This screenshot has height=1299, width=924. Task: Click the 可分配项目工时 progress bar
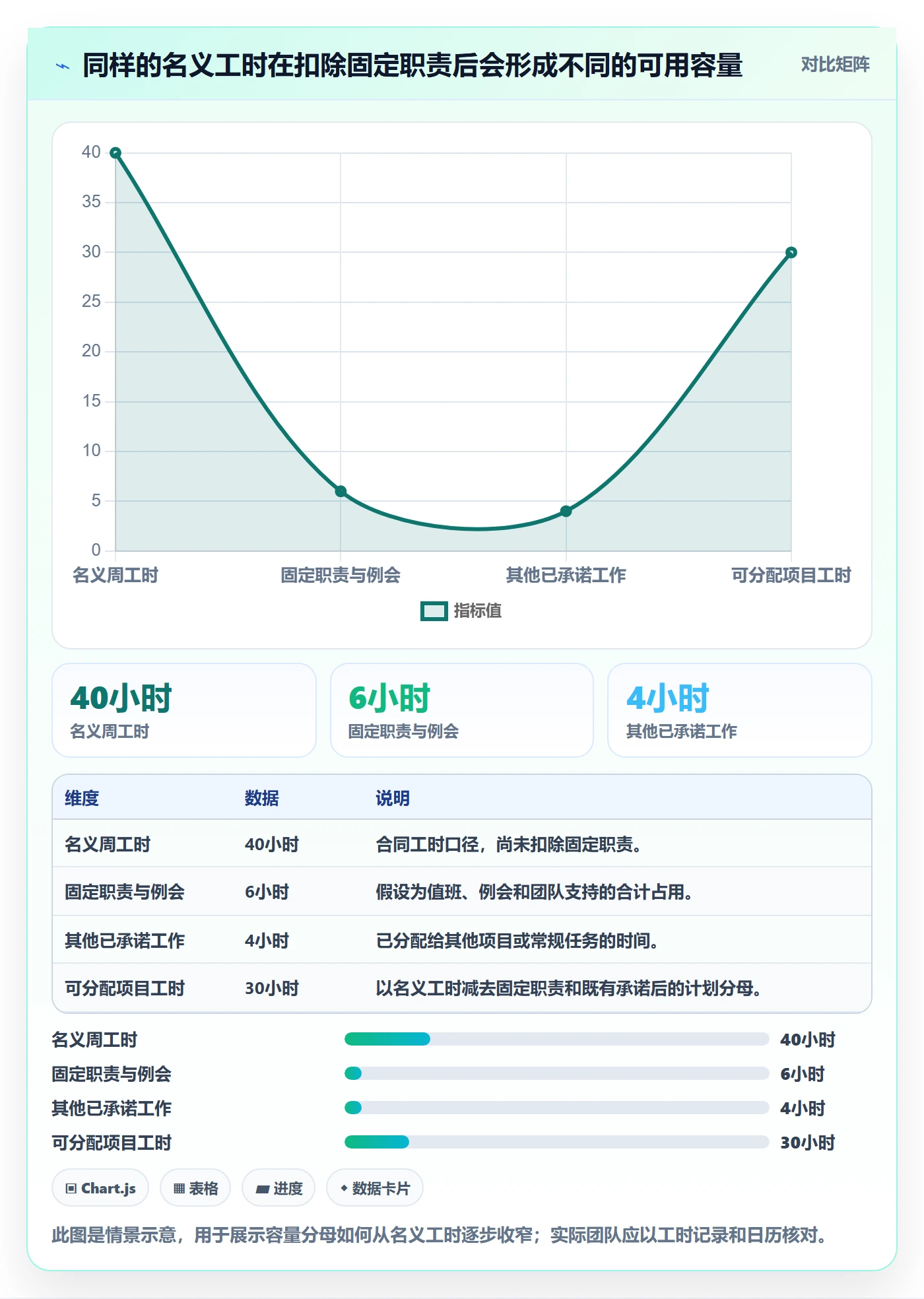(x=556, y=1143)
